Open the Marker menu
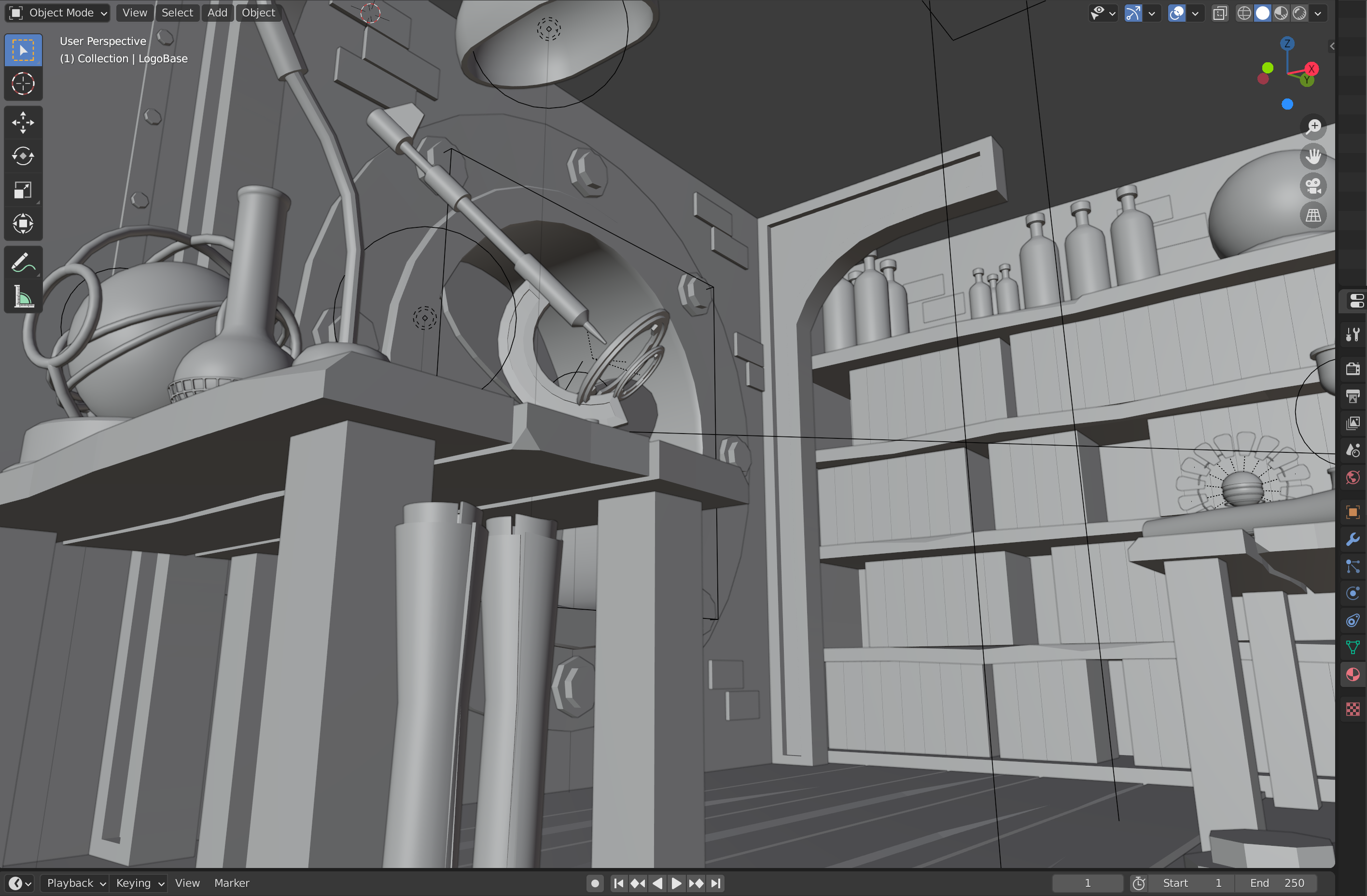This screenshot has height=896, width=1367. point(232,883)
